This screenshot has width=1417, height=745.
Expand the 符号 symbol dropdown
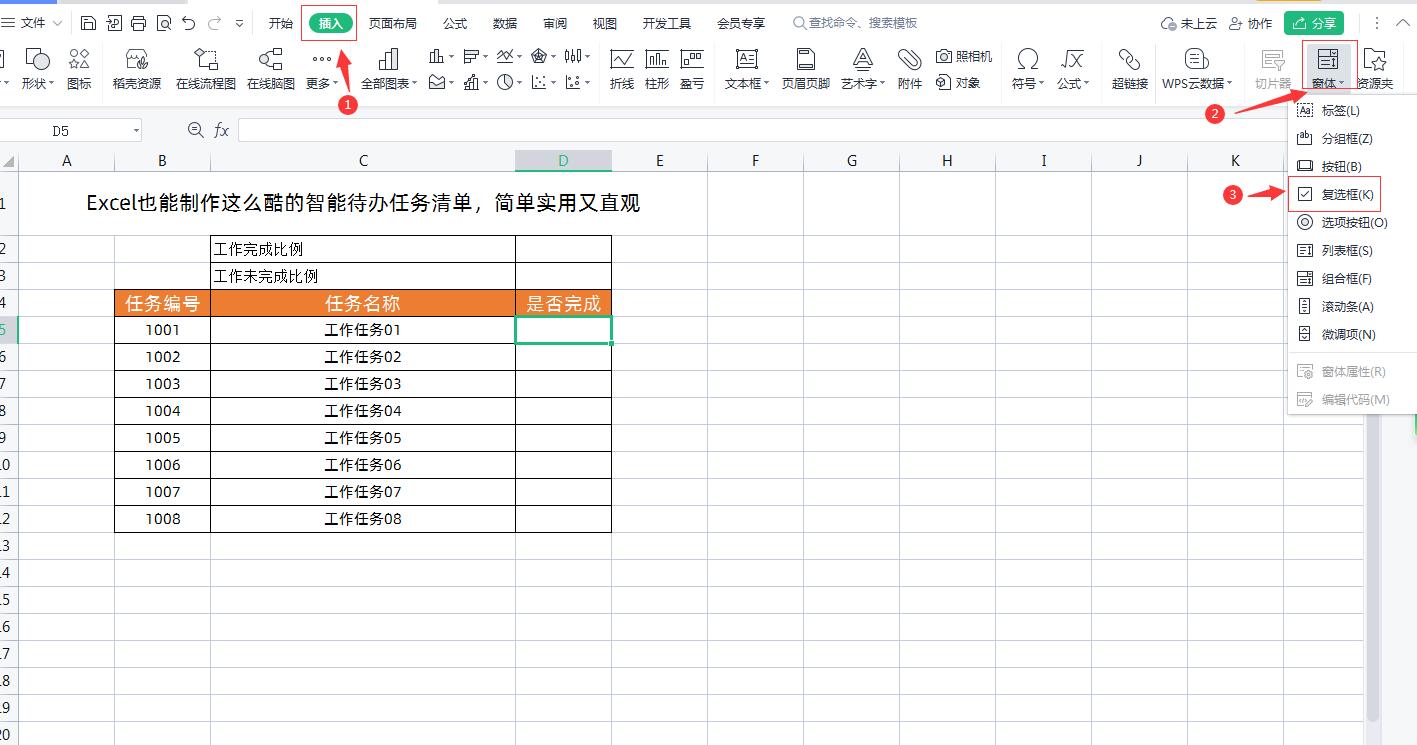[x=1027, y=68]
